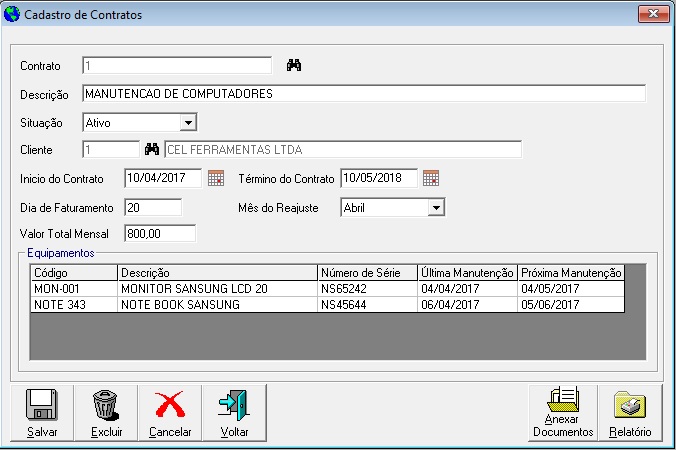Click the Cliente code field
Viewport: 676px width, 450px height.
coord(111,150)
